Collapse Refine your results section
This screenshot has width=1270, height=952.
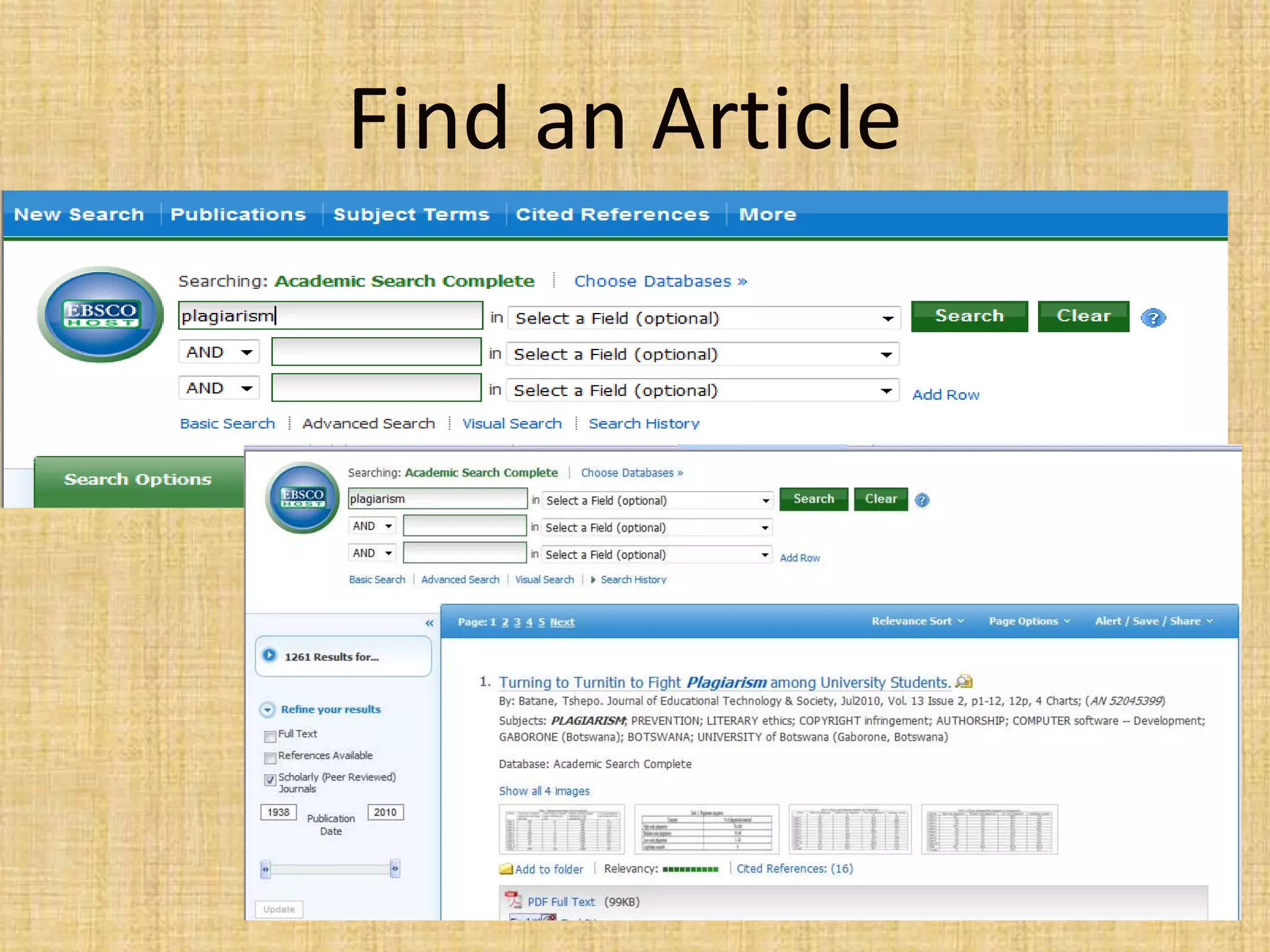coord(267,710)
